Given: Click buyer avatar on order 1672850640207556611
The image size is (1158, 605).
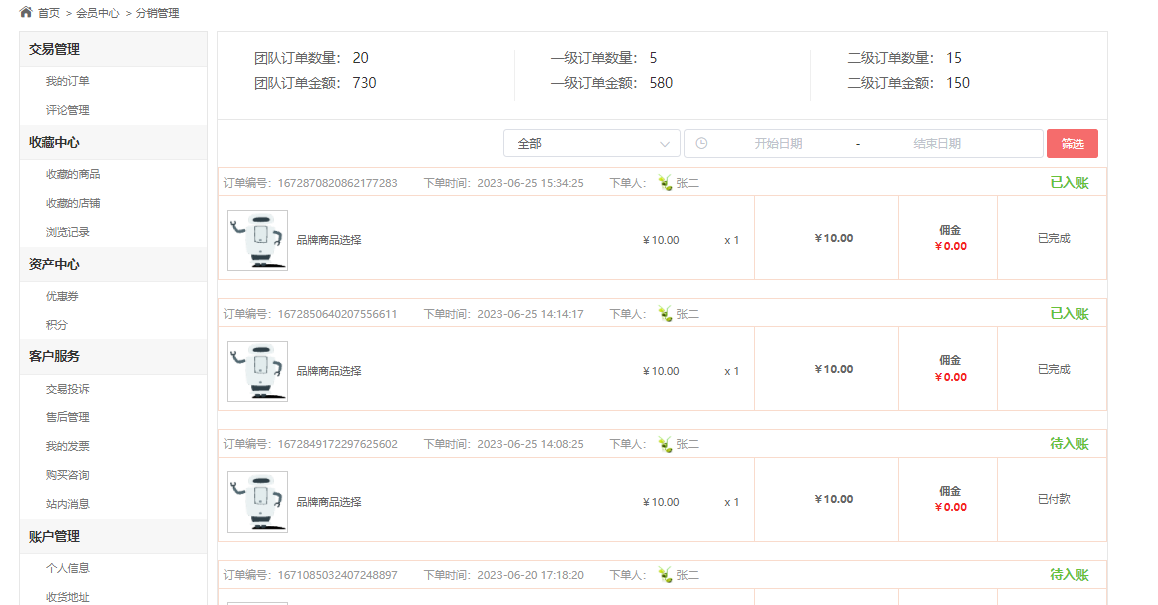Looking at the screenshot, I should pos(665,314).
